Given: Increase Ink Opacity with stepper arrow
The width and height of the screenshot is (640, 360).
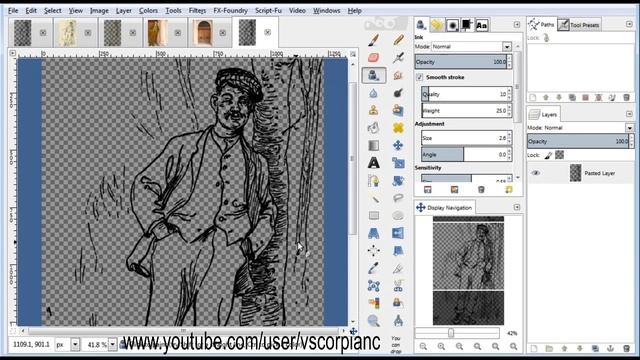Looking at the screenshot, I should [x=509, y=59].
